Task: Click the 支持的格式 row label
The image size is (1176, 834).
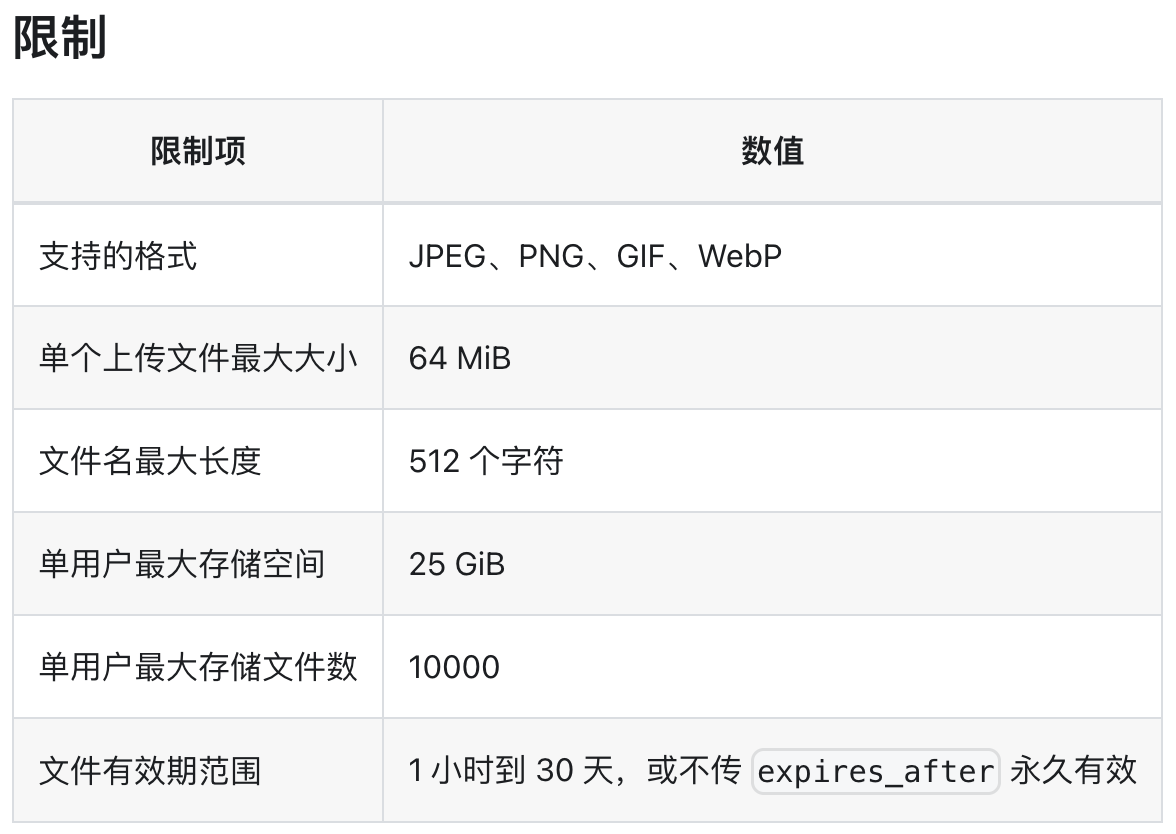Action: [x=118, y=256]
